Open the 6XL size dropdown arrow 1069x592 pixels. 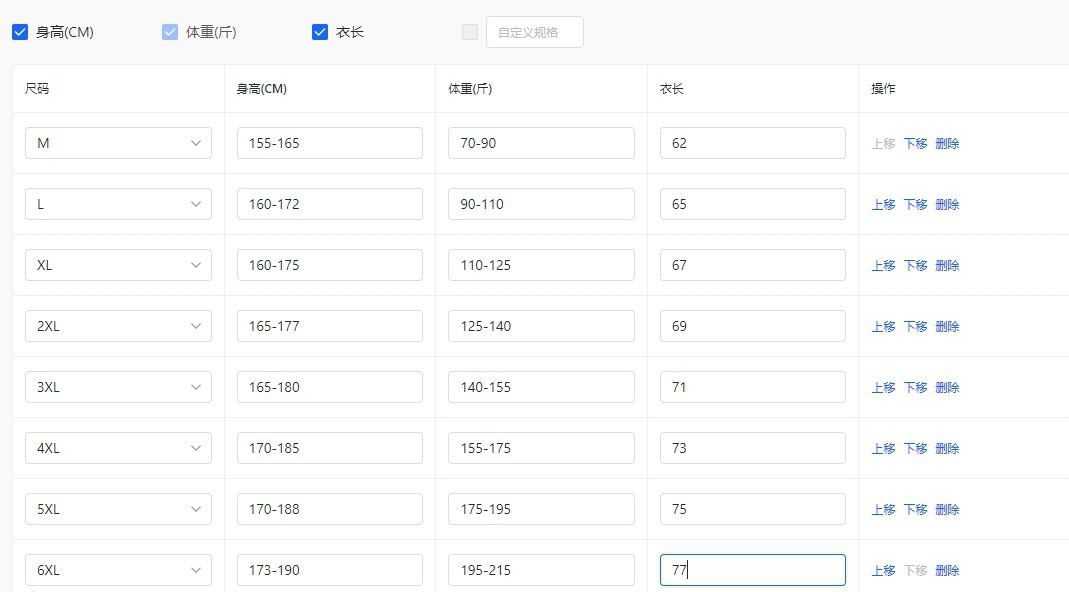point(196,570)
